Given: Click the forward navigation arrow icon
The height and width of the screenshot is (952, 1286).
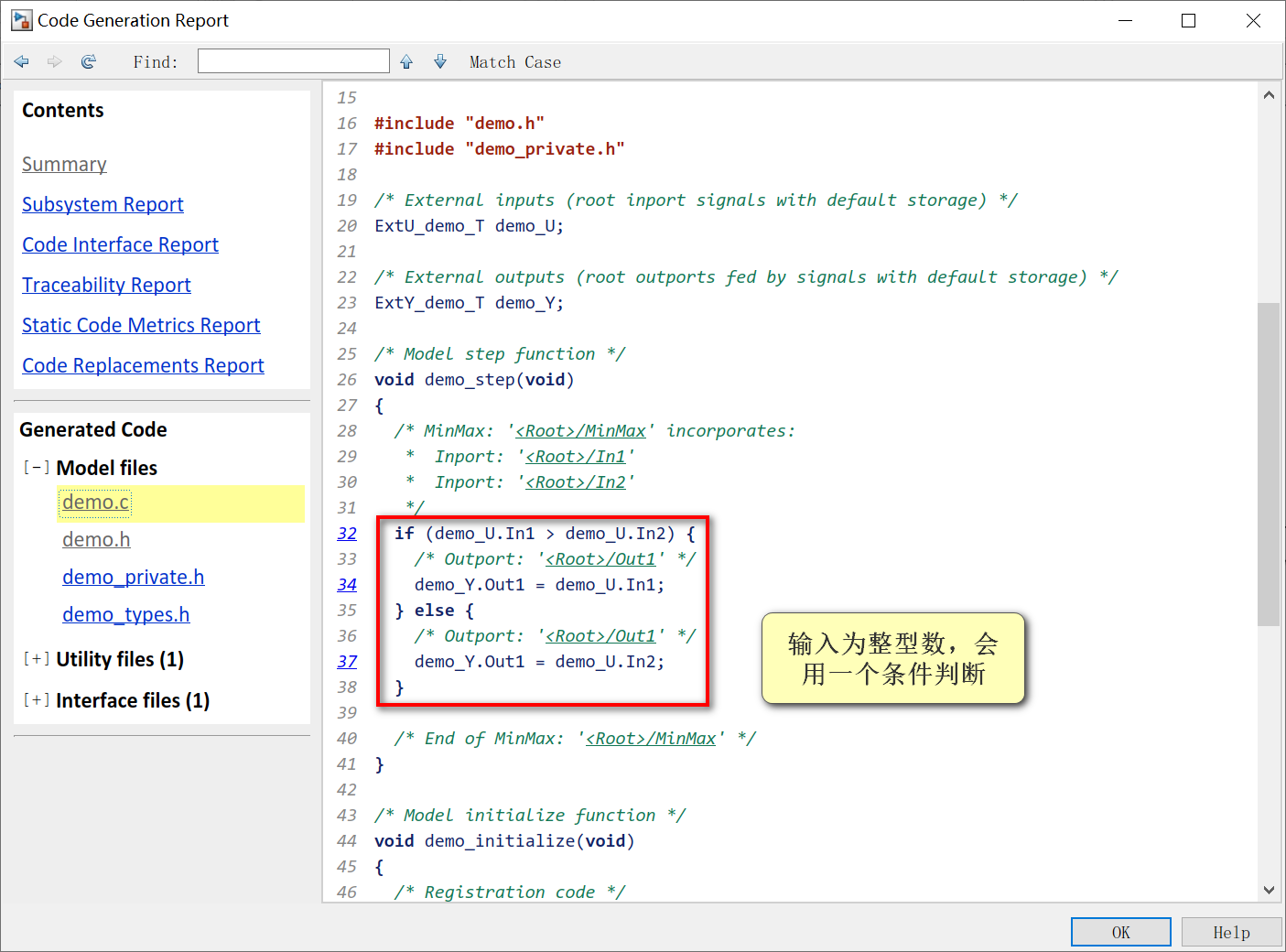Looking at the screenshot, I should coord(55,61).
